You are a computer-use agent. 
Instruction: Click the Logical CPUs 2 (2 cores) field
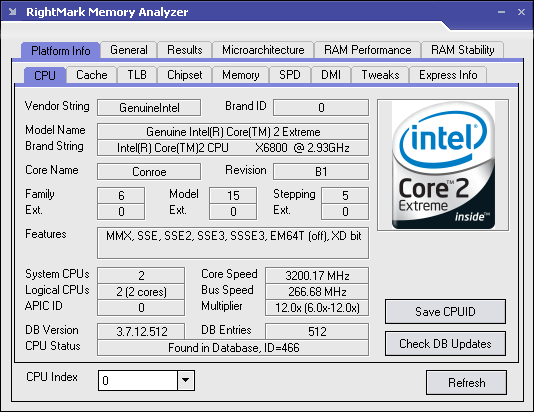141,291
